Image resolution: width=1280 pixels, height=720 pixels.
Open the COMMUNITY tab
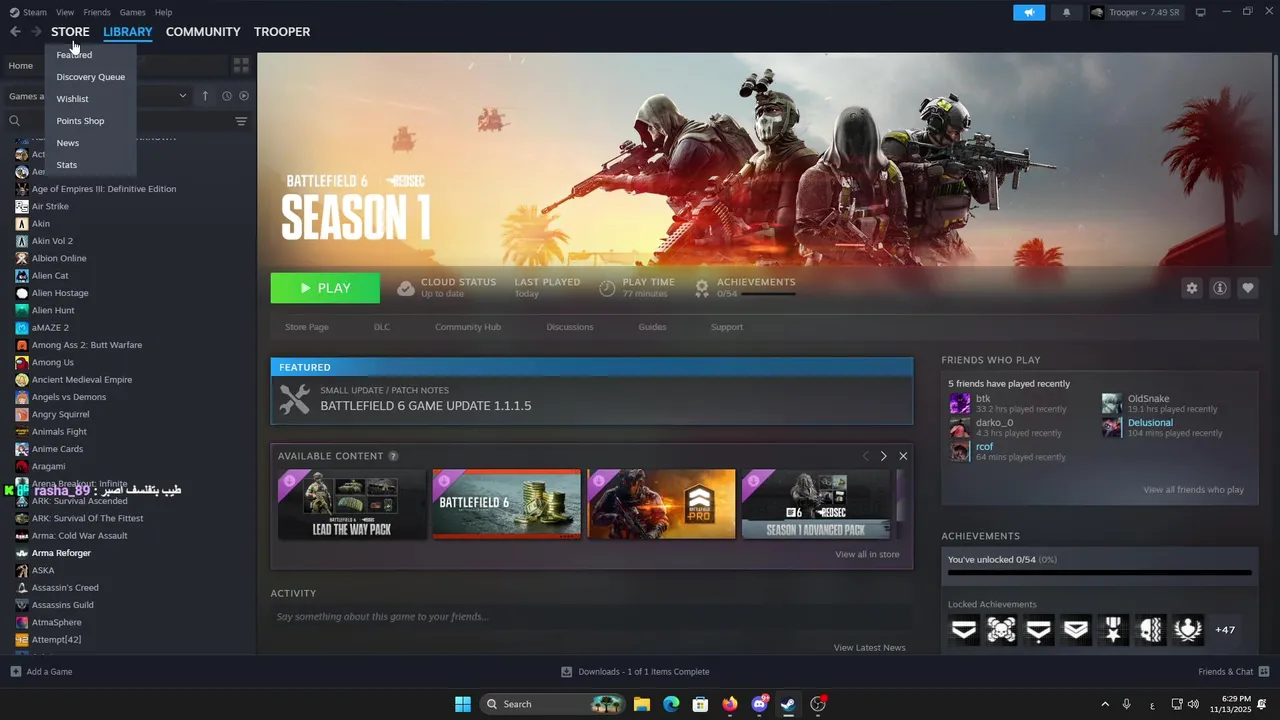203,32
